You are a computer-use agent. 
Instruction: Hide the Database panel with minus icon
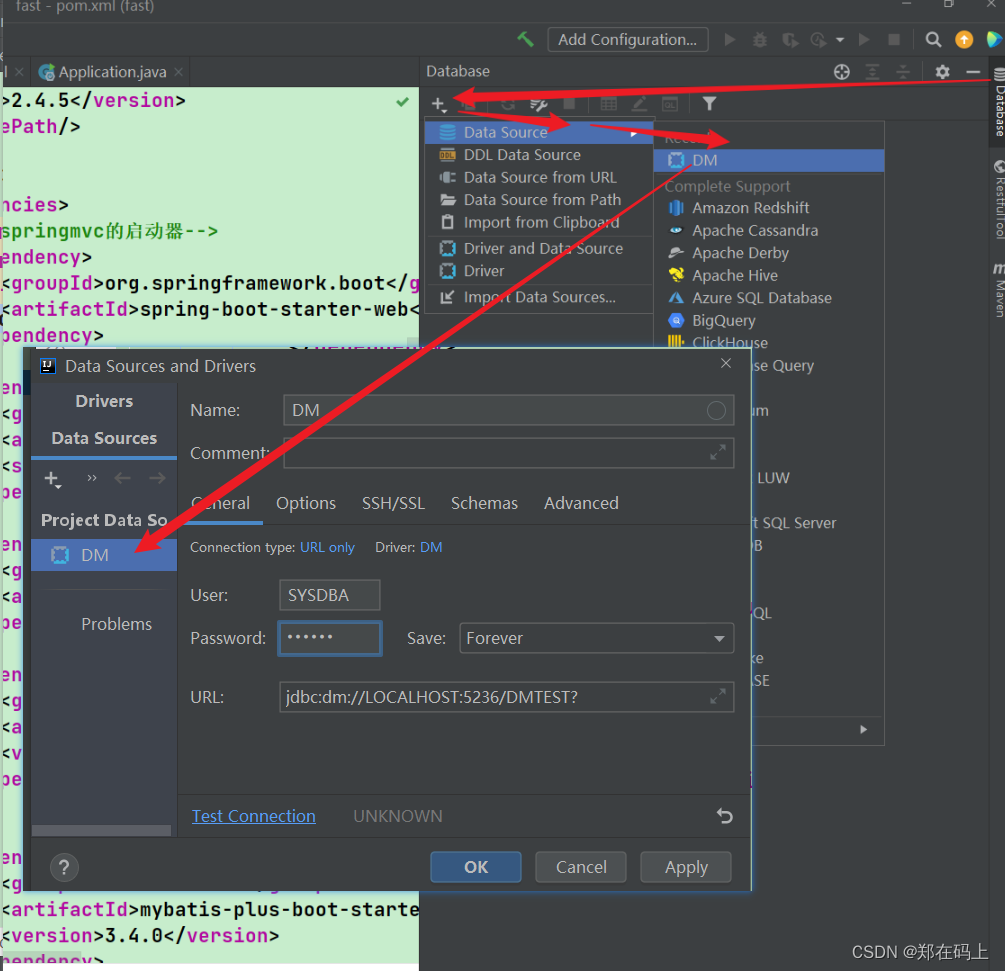(x=973, y=72)
